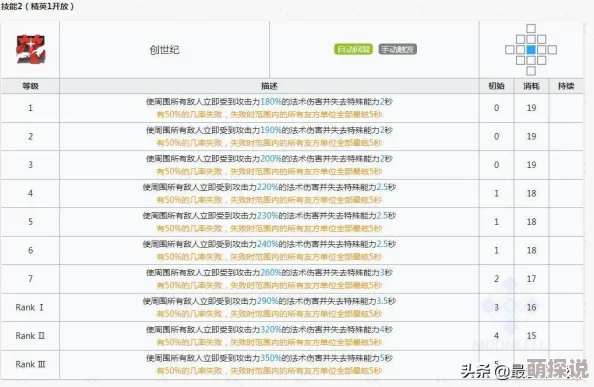Click level 2 cell
The image size is (594, 387).
pos(30,136)
